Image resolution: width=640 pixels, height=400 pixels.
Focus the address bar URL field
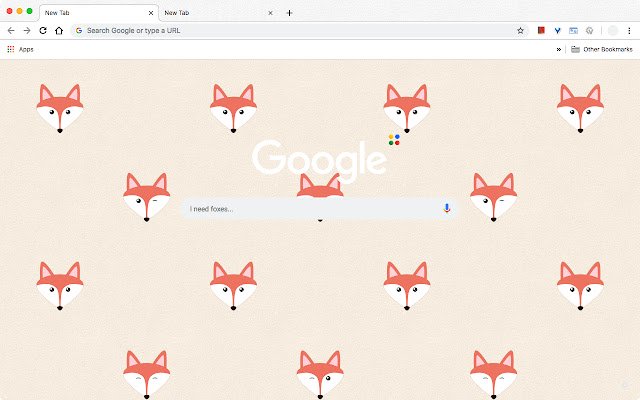[300, 31]
